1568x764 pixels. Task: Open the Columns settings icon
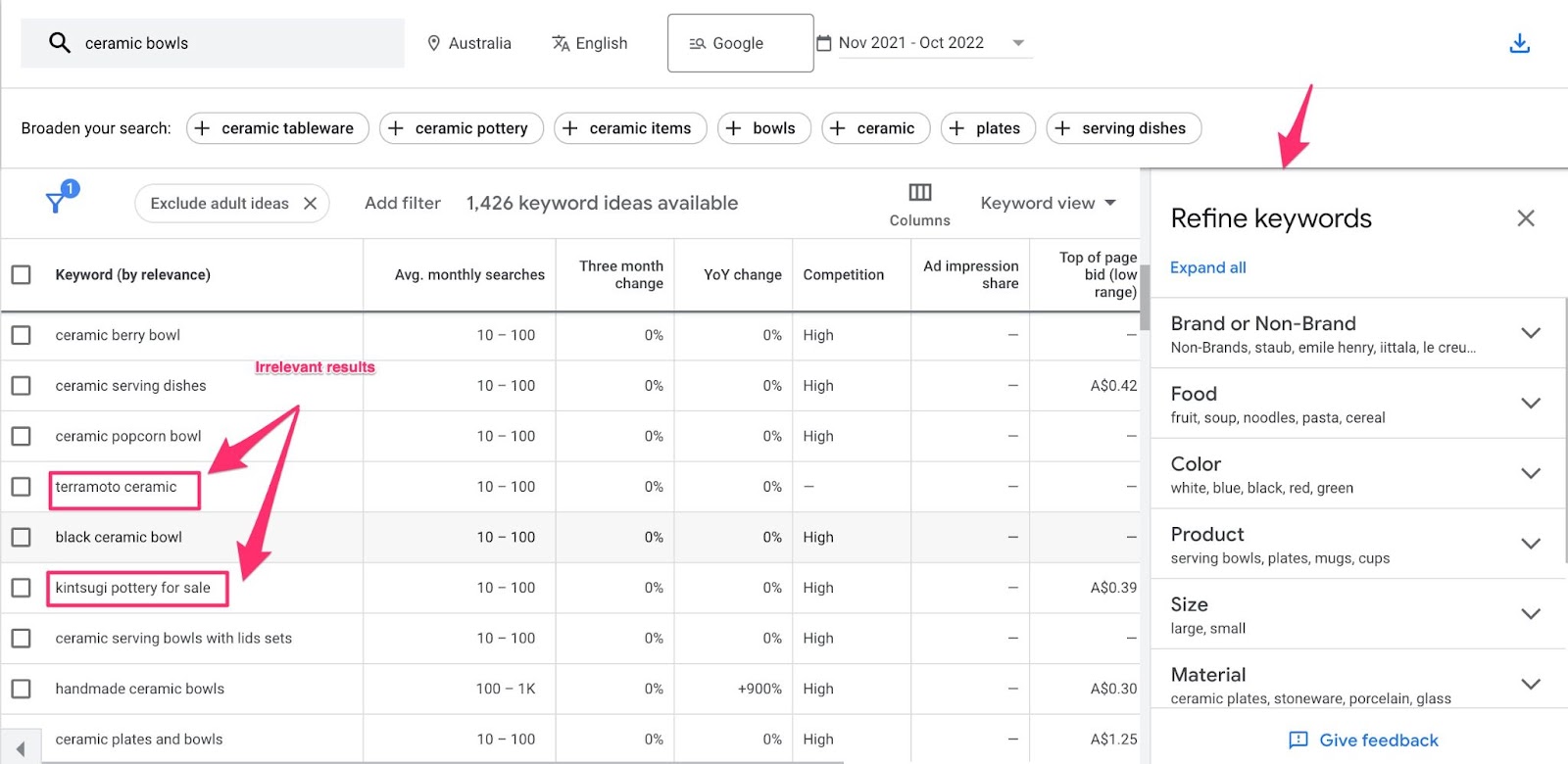[919, 192]
